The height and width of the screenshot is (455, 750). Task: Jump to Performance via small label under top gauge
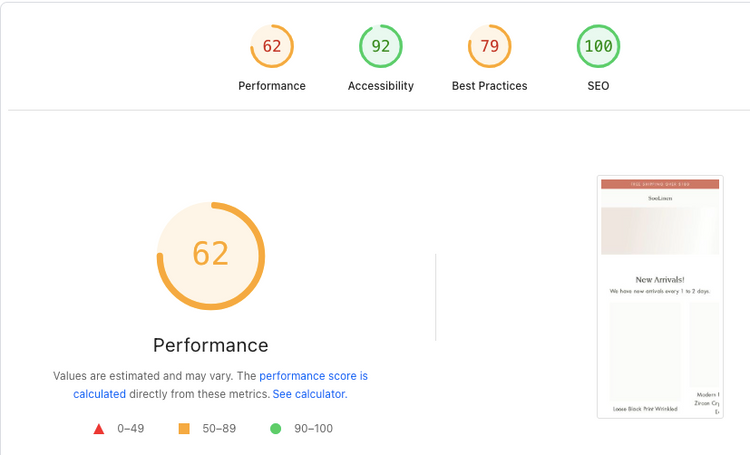pos(272,86)
